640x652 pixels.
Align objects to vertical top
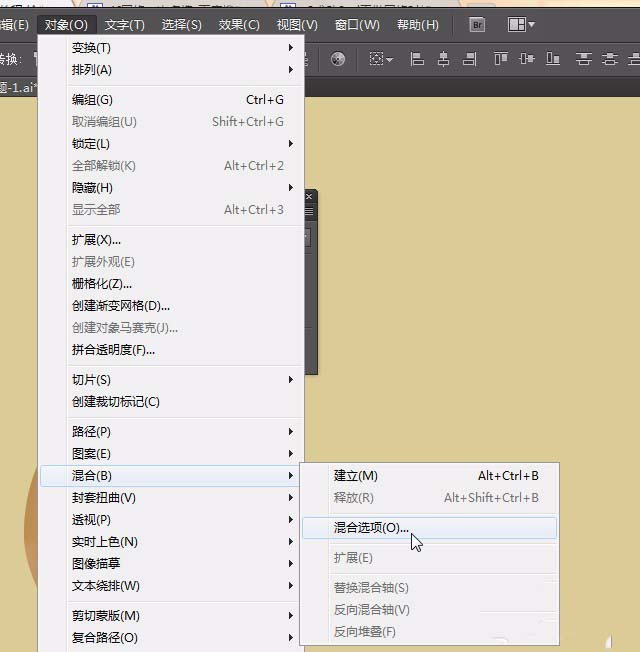(501, 59)
